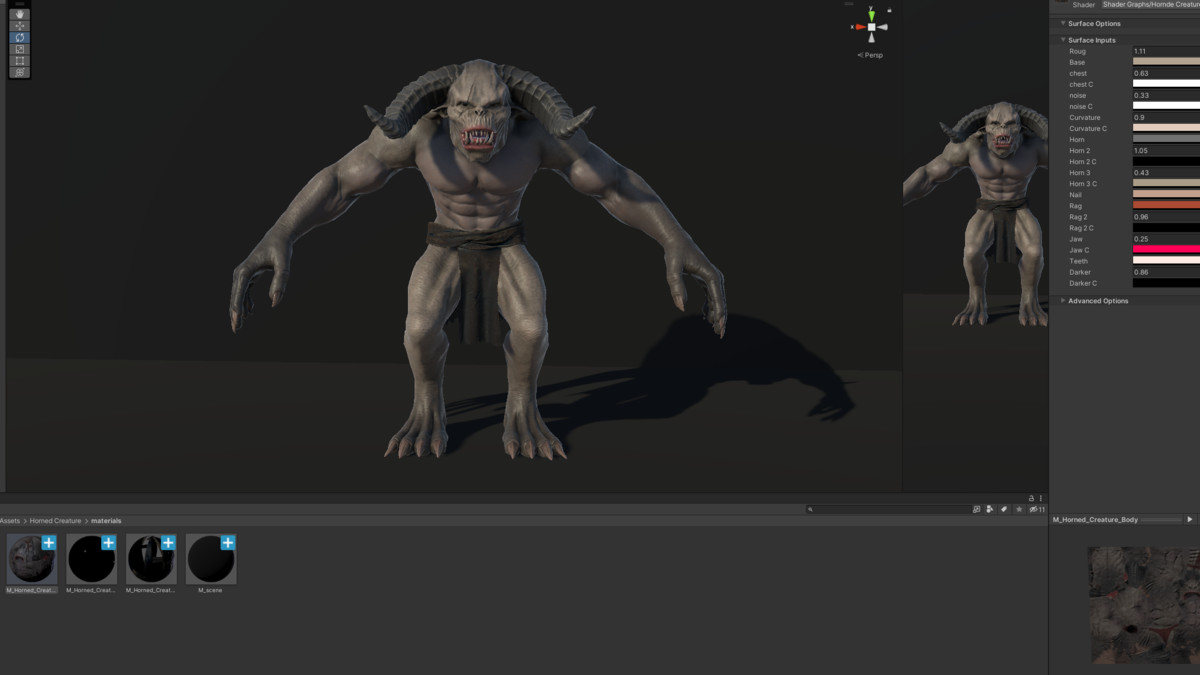Select the Move tool
The image size is (1200, 675).
click(20, 26)
